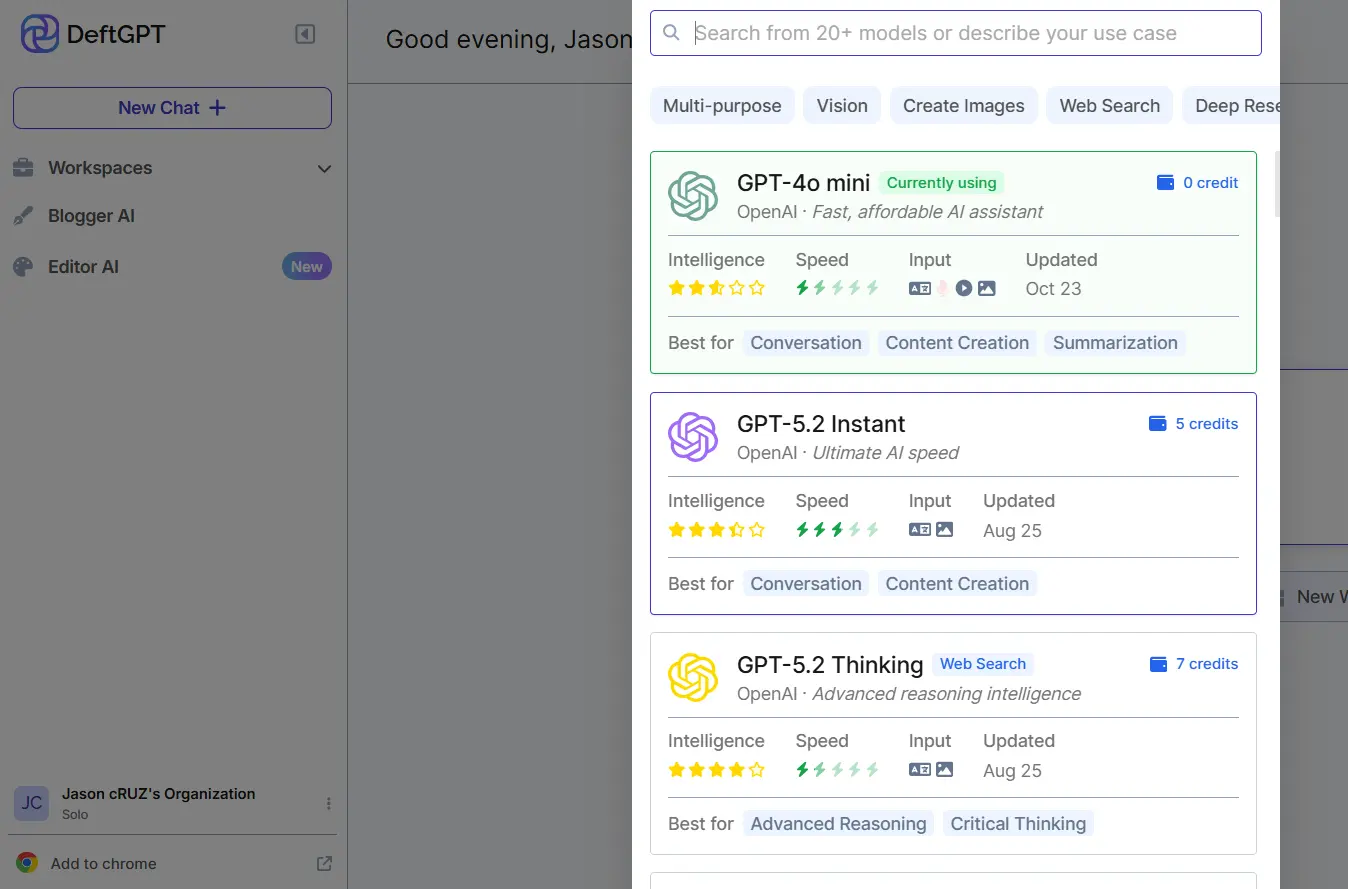
Task: Click the wallet icon beside 5 credits
Action: tap(1158, 424)
